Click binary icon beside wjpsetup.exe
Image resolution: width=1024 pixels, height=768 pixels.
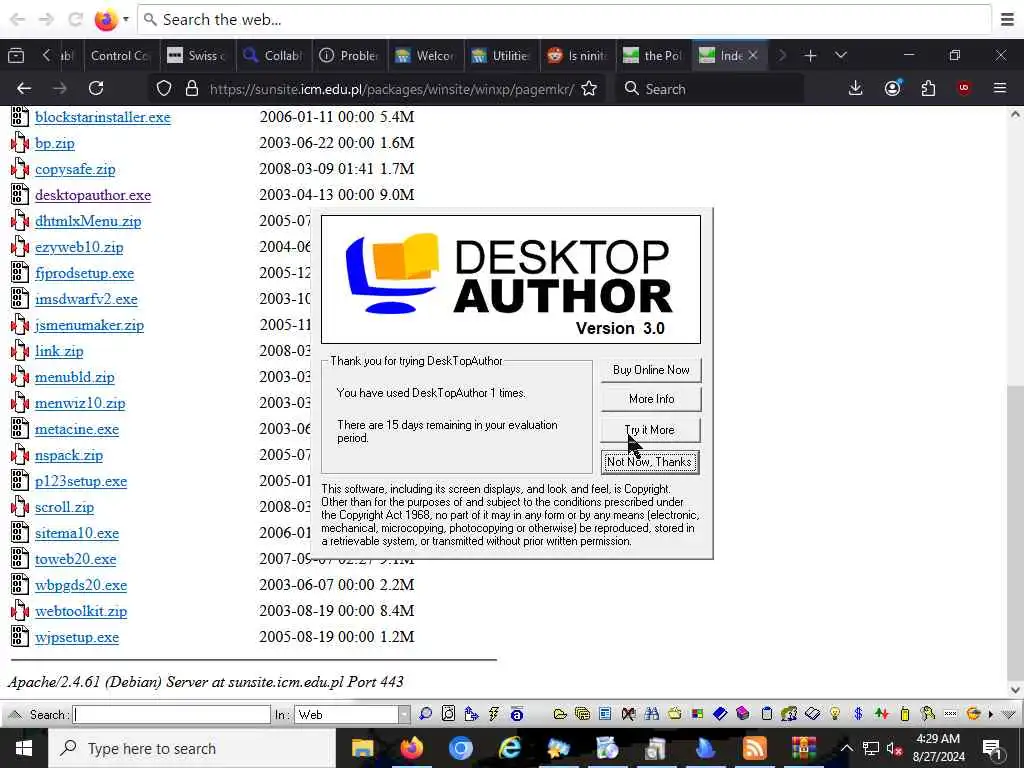coord(20,637)
